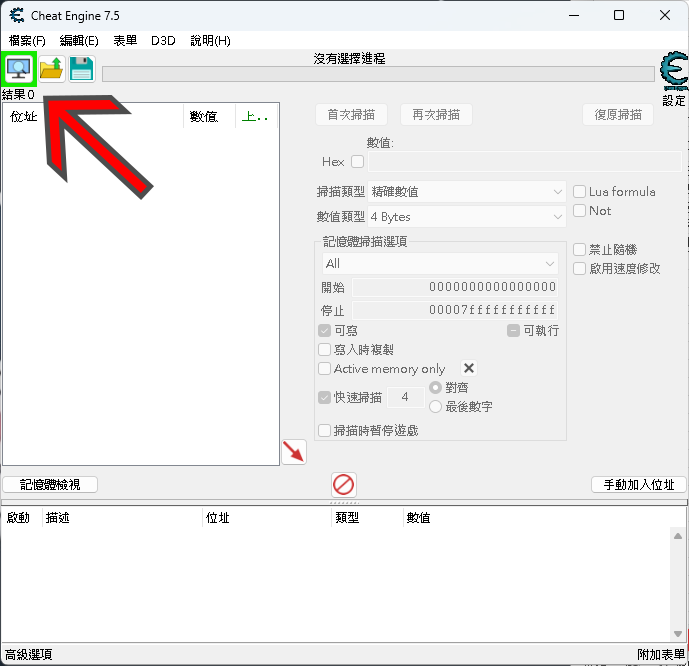Save table with floppy disk icon
Image resolution: width=689 pixels, height=666 pixels.
tap(82, 69)
